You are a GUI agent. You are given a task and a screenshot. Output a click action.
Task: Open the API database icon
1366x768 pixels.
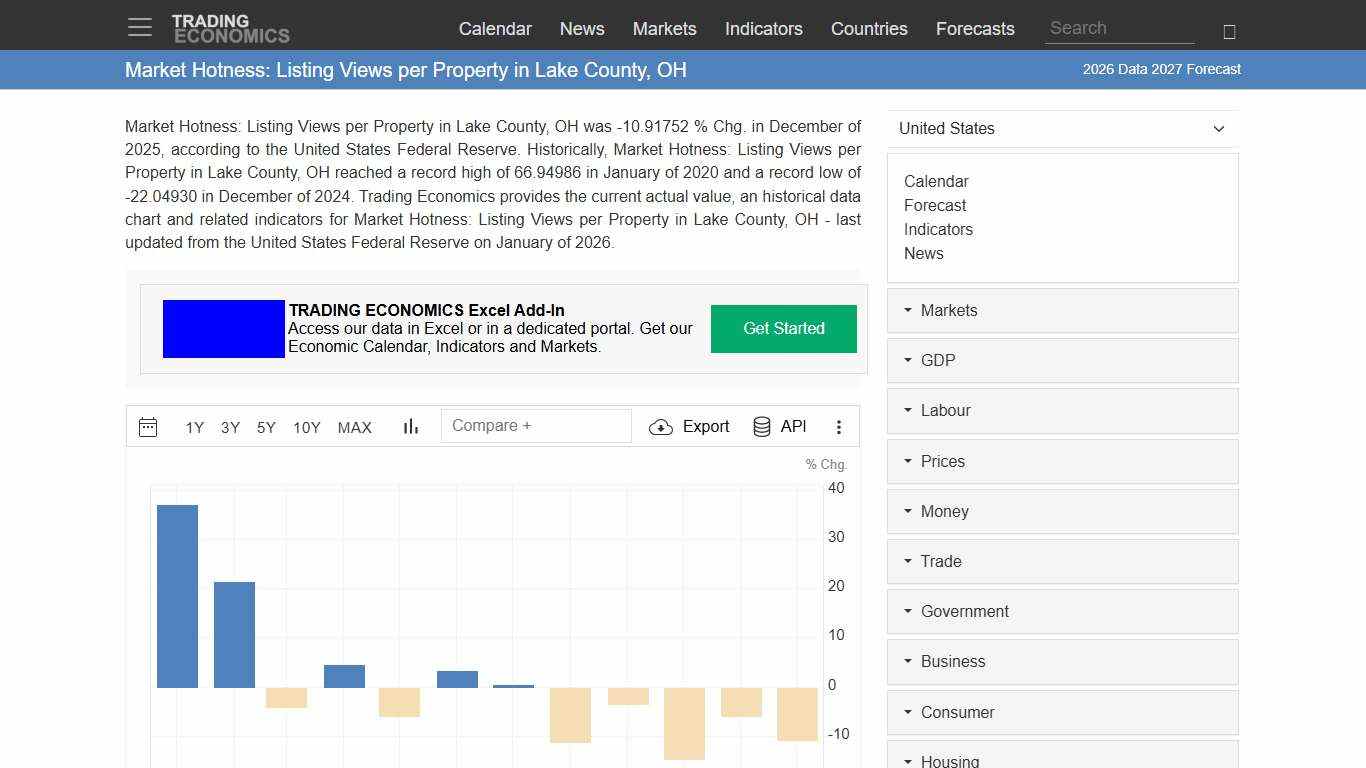coord(761,426)
